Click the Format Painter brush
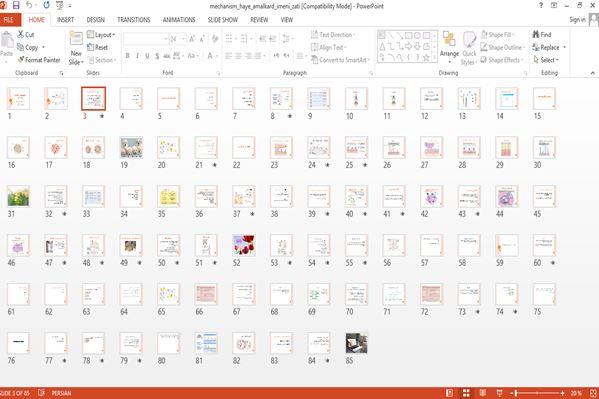Image resolution: width=599 pixels, height=399 pixels. 21,60
